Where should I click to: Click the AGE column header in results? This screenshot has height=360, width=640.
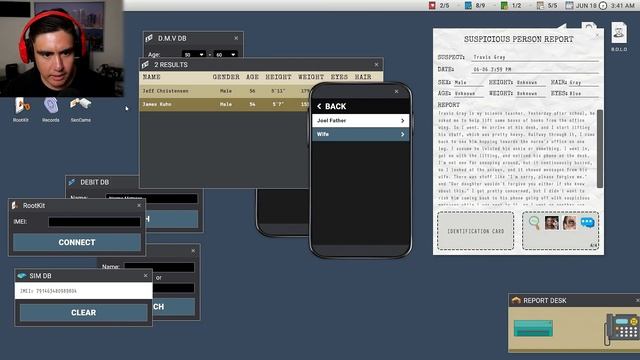[x=252, y=77]
